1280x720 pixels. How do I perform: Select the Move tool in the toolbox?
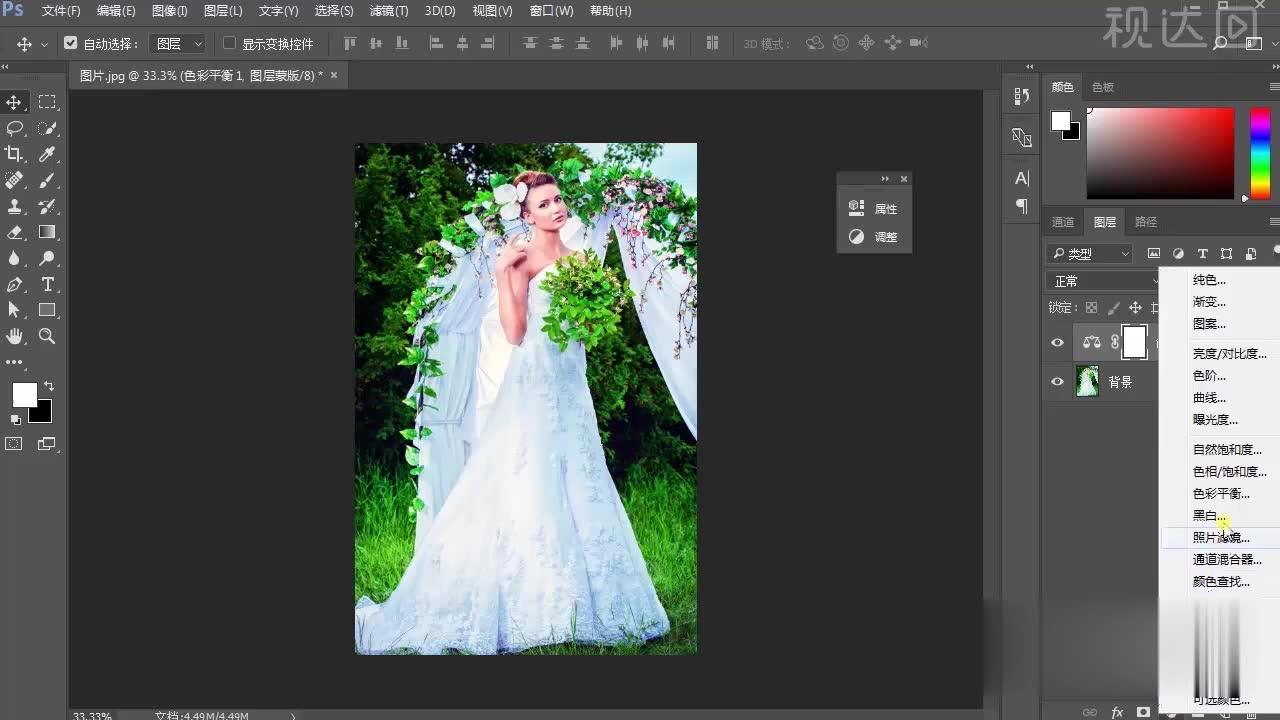click(14, 102)
